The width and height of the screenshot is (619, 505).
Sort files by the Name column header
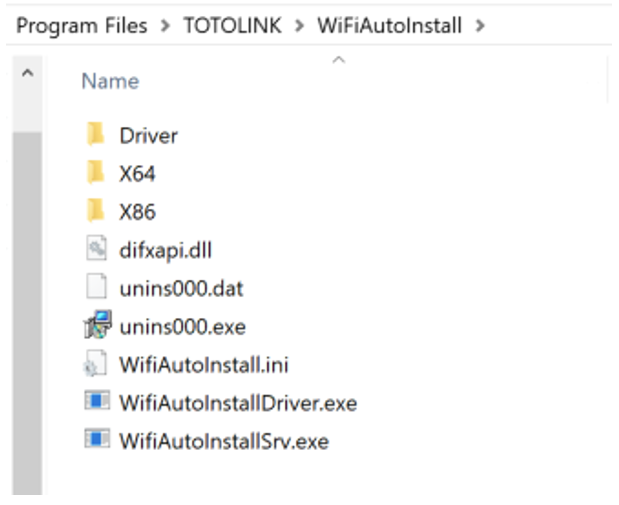[110, 81]
